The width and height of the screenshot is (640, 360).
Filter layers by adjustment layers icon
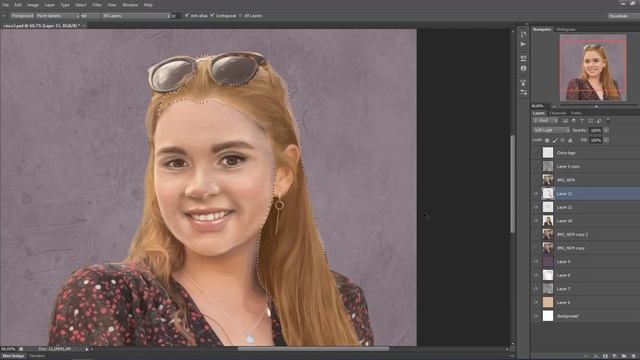[574, 121]
